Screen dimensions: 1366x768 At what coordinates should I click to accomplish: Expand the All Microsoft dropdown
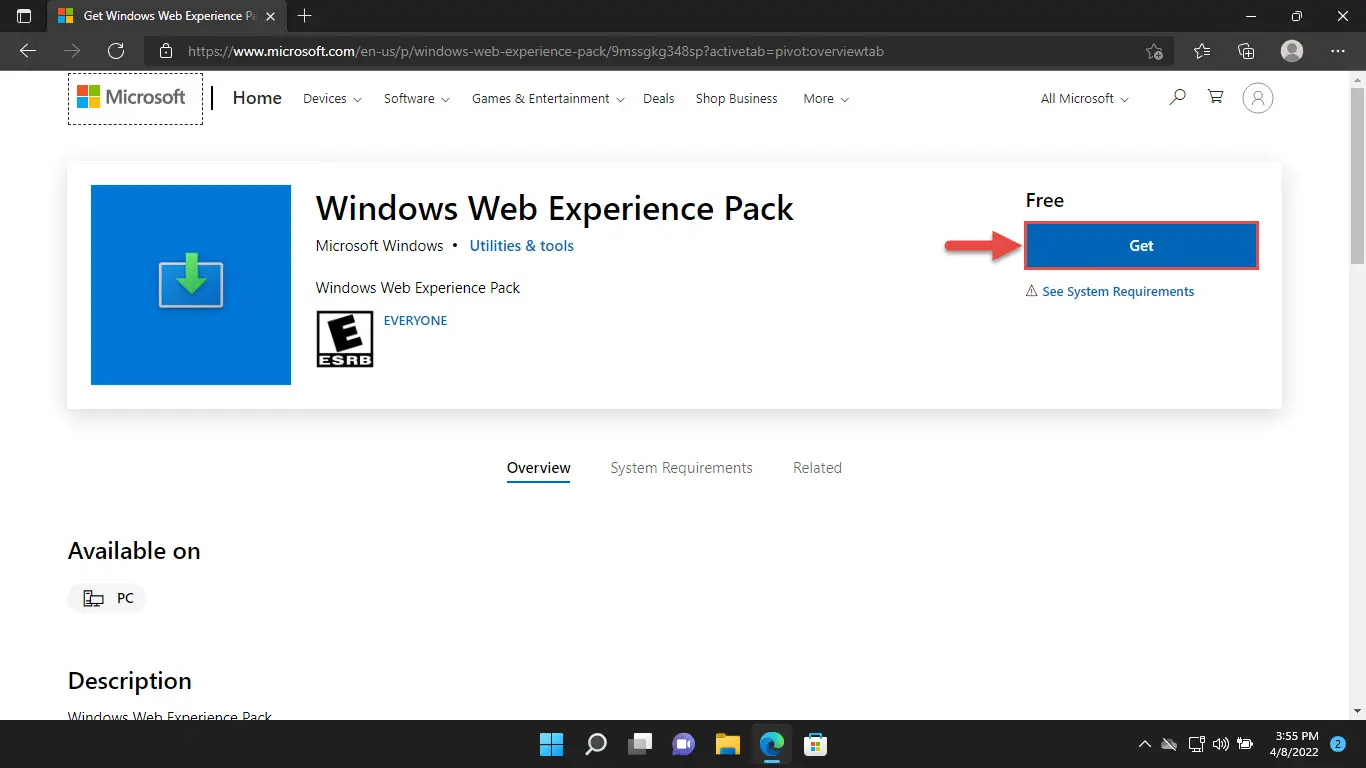pos(1085,99)
